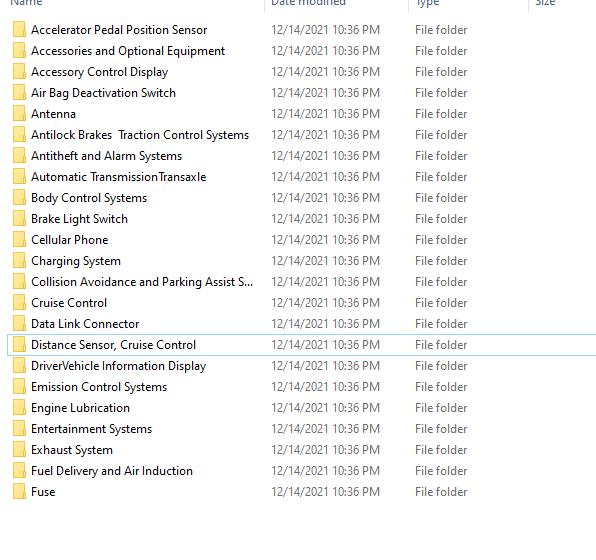Screen dimensions: 596x560
Task: Select Collision Avoidance and Parking Assist folder name
Action: [142, 282]
